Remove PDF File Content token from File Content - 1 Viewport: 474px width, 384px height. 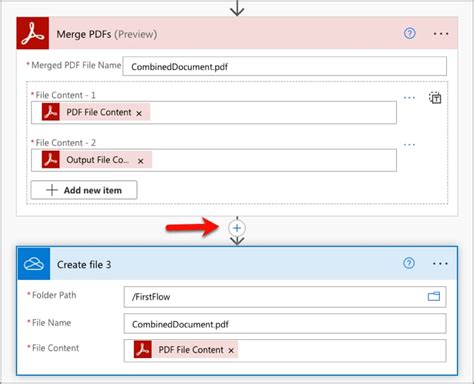[x=139, y=113]
